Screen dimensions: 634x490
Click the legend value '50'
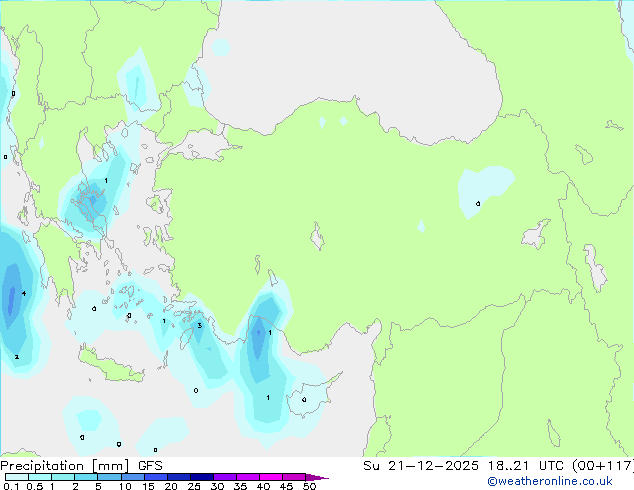pos(309,486)
